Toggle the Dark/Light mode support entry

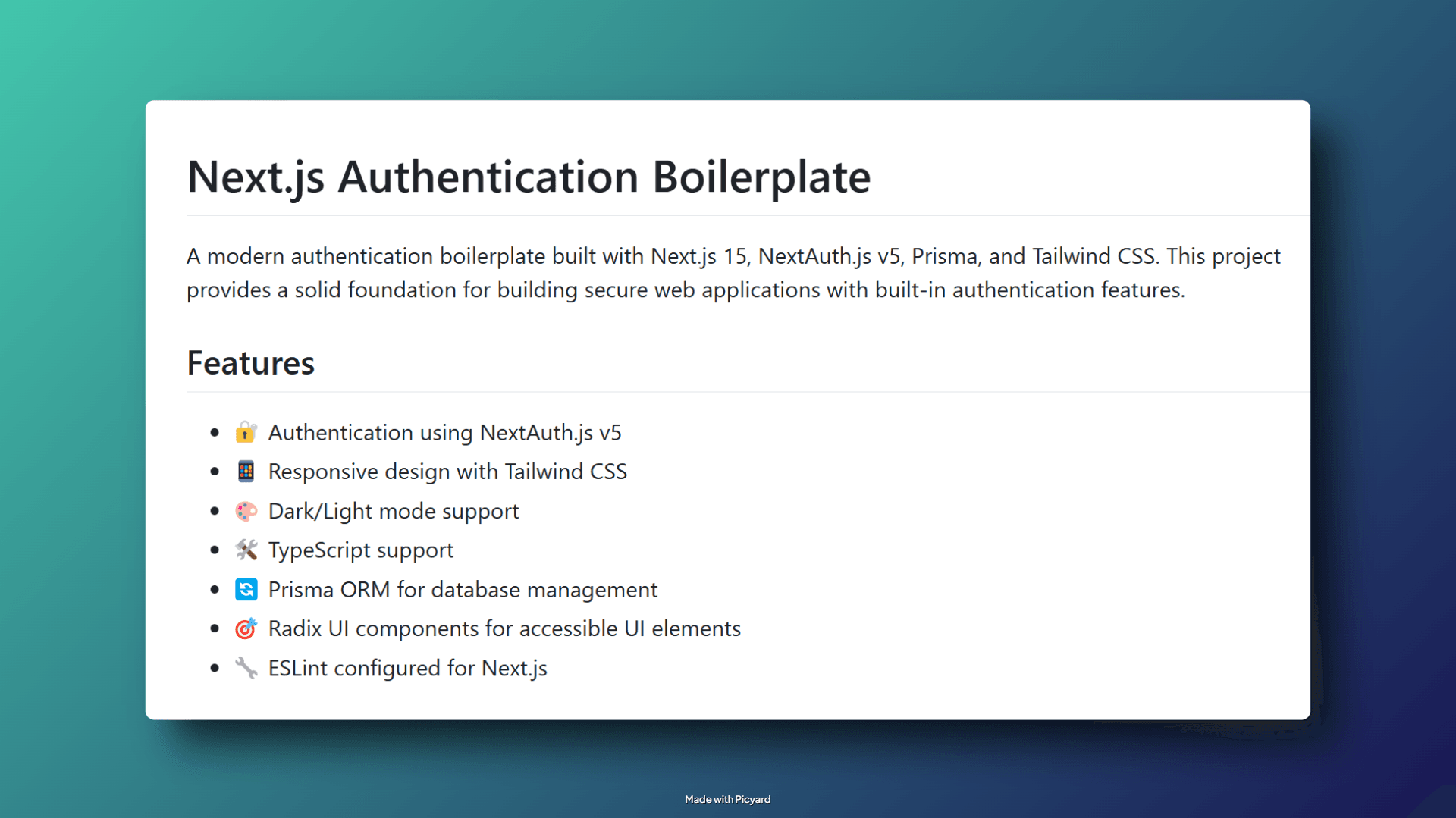click(x=394, y=511)
